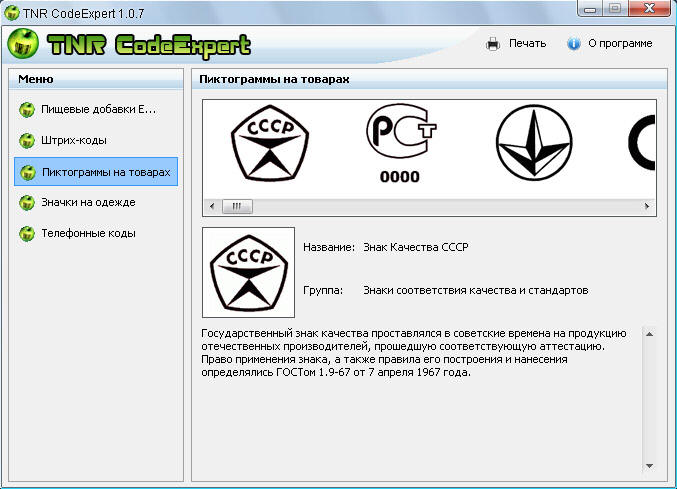
Task: Open the О программе info icon
Action: [x=573, y=44]
